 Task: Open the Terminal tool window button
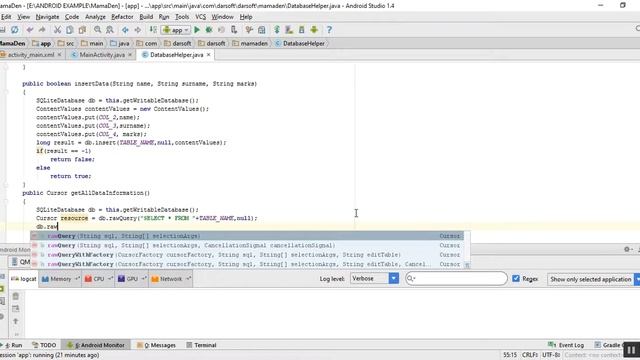click(x=201, y=345)
